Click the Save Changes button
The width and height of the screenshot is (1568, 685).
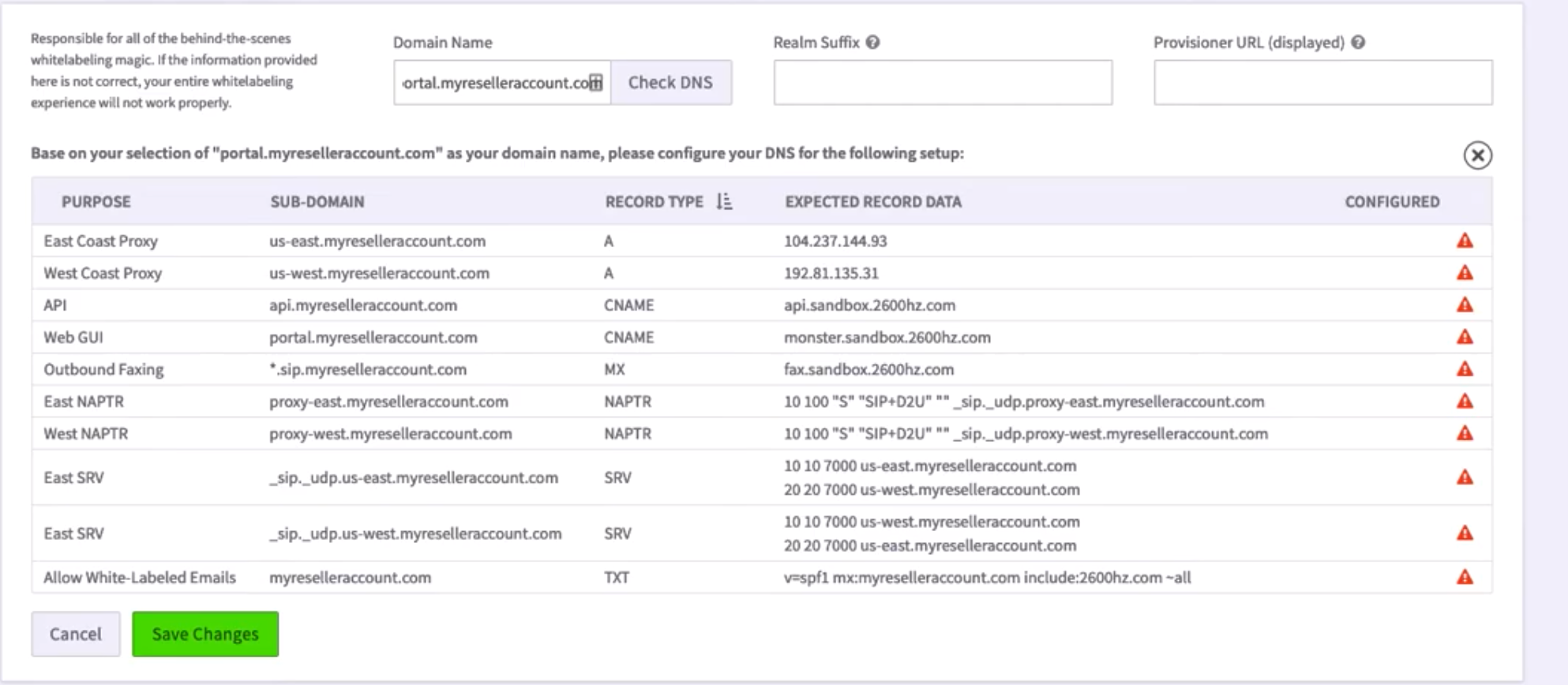click(x=205, y=634)
